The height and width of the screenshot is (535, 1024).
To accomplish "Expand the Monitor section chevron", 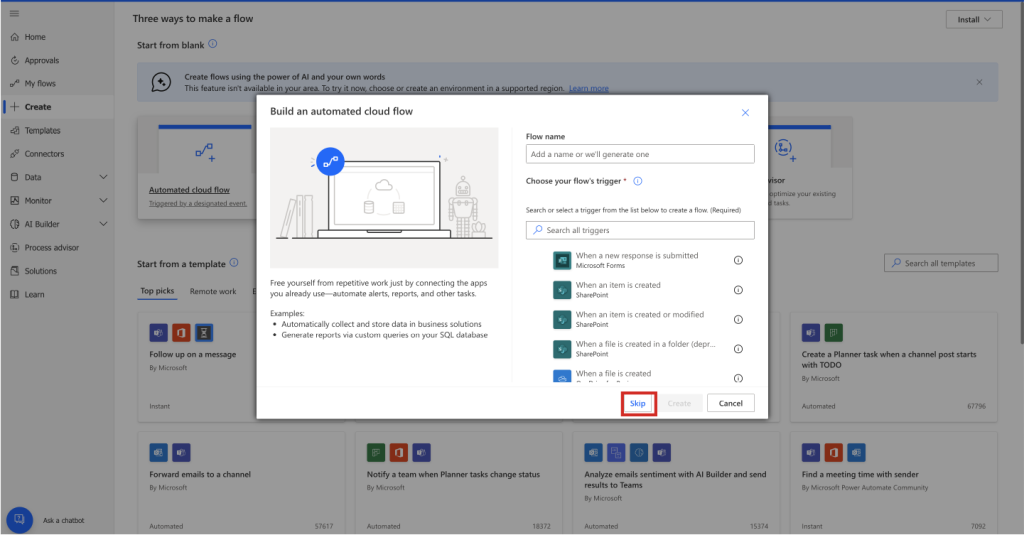I will pyautogui.click(x=104, y=201).
